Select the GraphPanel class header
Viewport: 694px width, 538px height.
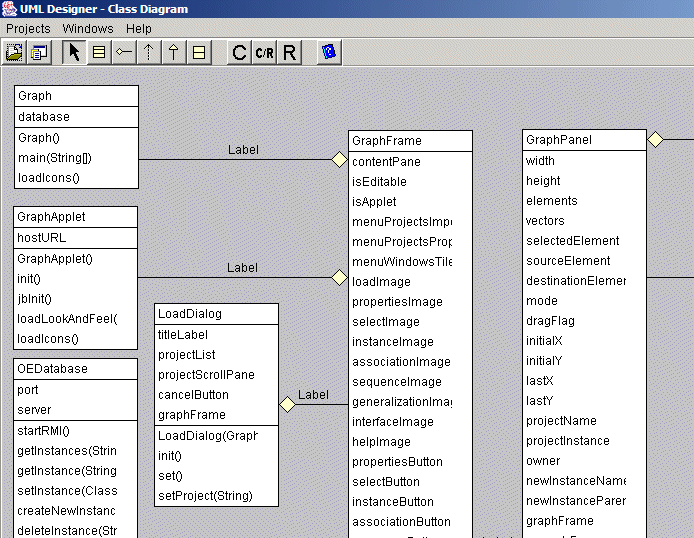(584, 140)
